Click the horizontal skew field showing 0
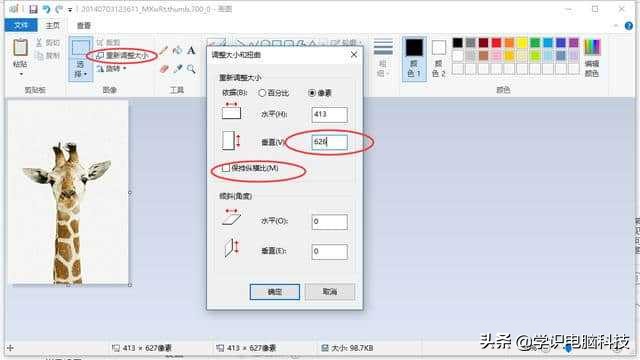The height and width of the screenshot is (360, 640). tap(329, 222)
